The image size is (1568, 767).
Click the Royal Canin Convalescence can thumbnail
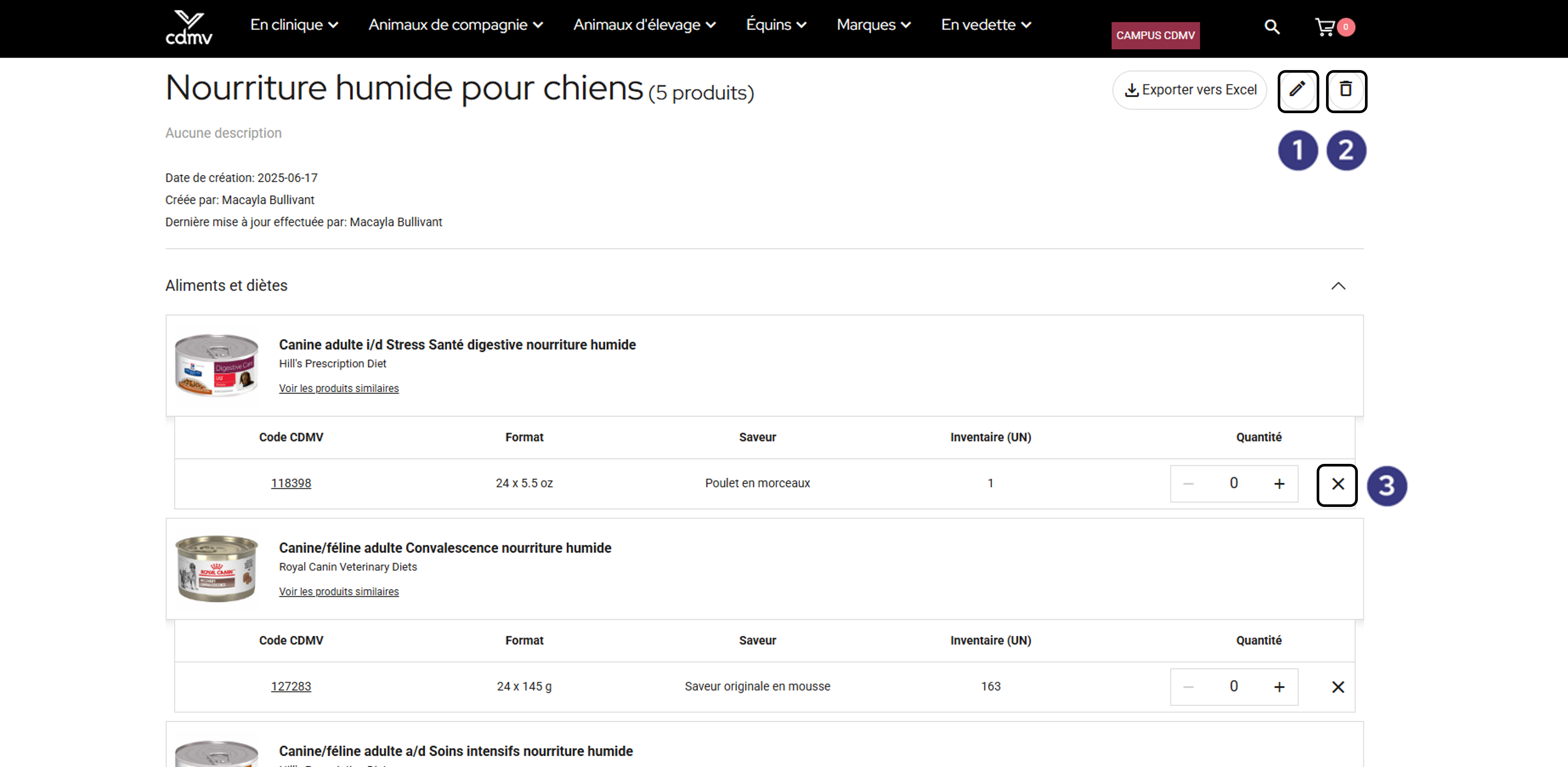216,568
